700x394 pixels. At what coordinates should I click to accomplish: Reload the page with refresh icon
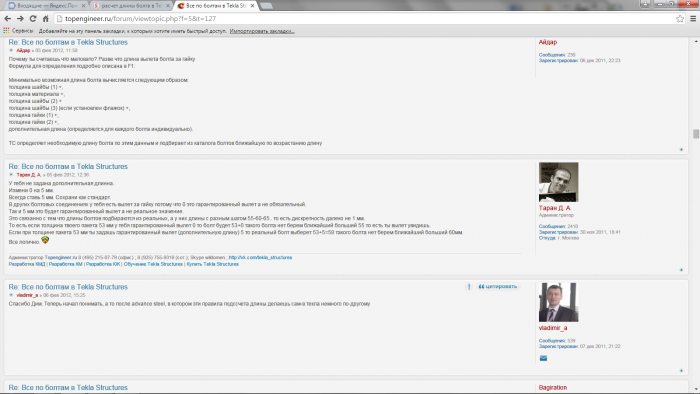click(33, 19)
